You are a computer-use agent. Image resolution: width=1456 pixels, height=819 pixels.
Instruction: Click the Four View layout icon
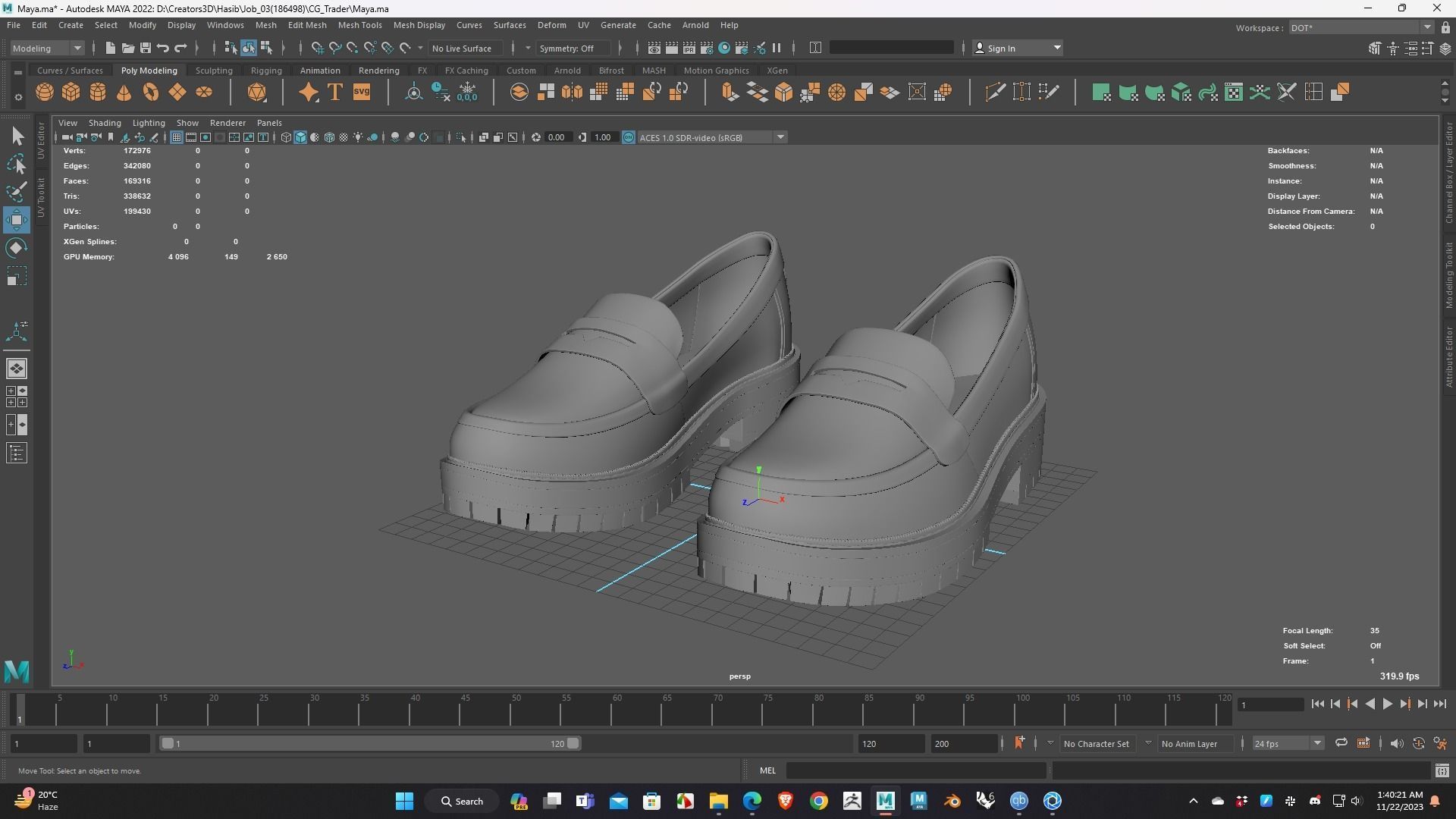[x=17, y=397]
